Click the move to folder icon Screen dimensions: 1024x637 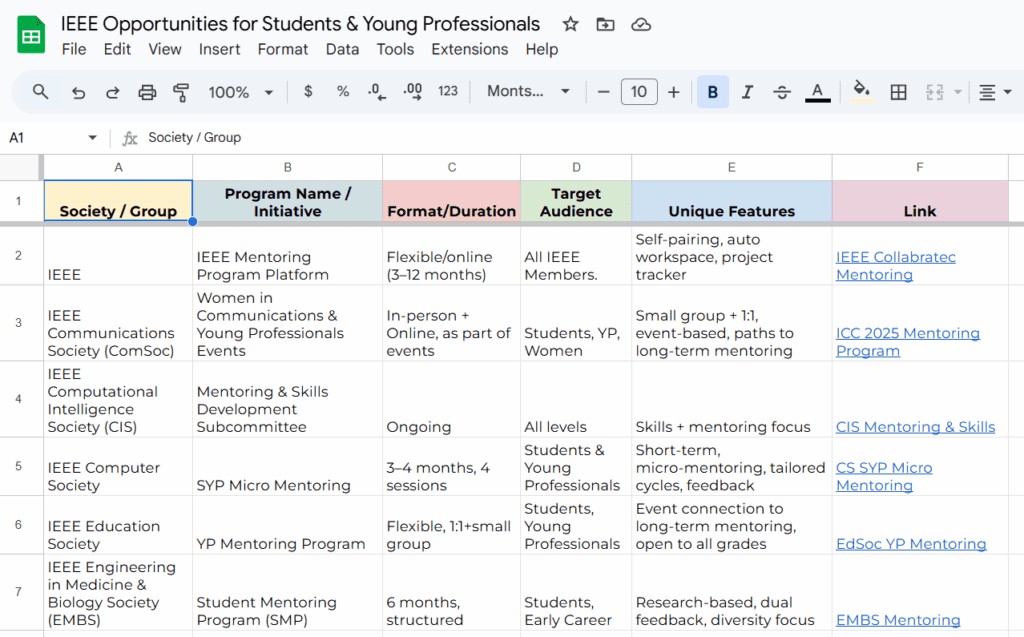[605, 24]
